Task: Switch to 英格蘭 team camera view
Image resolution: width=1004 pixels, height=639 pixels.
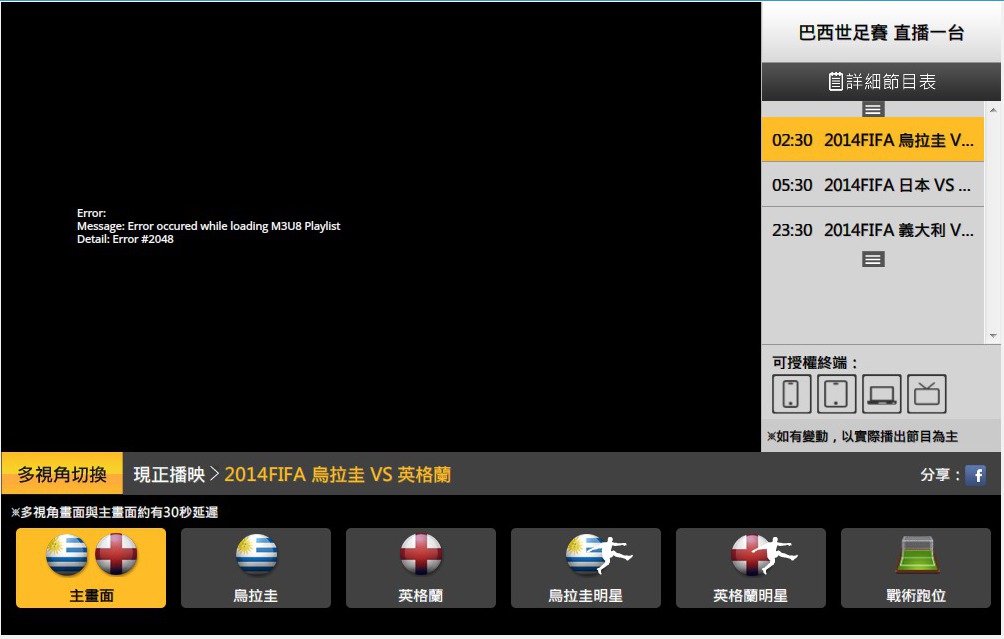Action: [421, 568]
